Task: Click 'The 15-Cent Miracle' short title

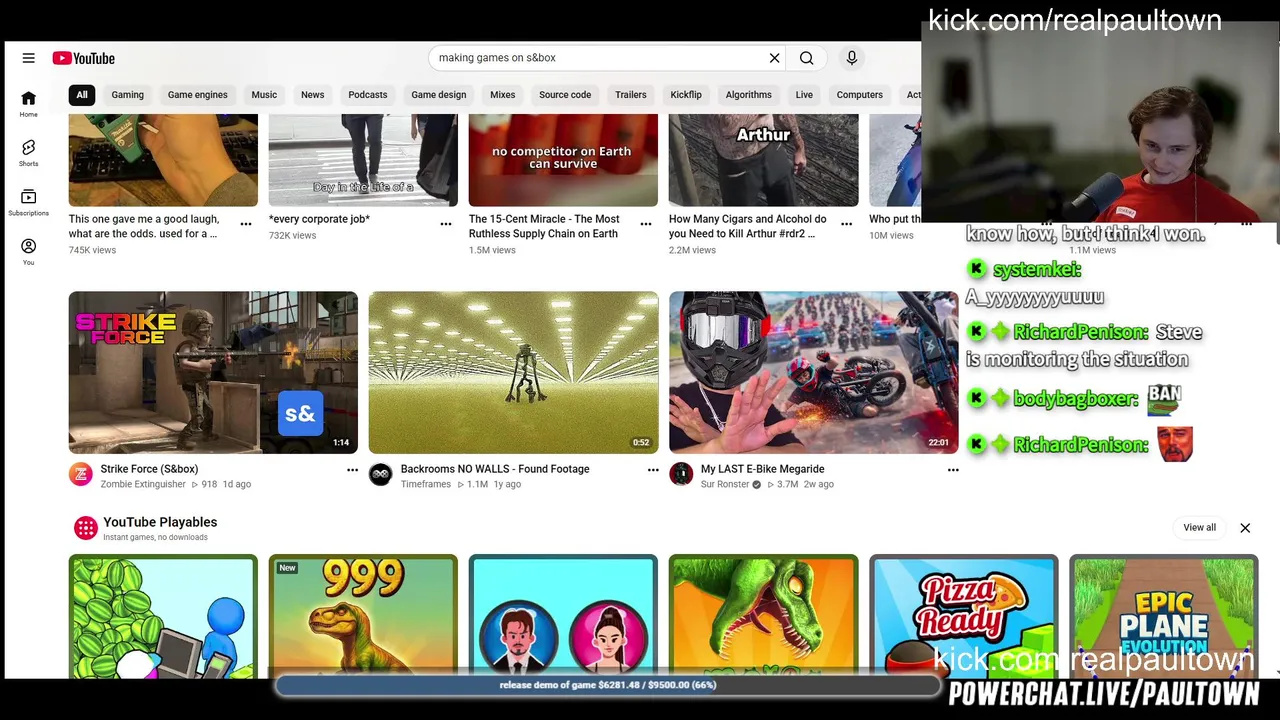Action: pyautogui.click(x=545, y=226)
